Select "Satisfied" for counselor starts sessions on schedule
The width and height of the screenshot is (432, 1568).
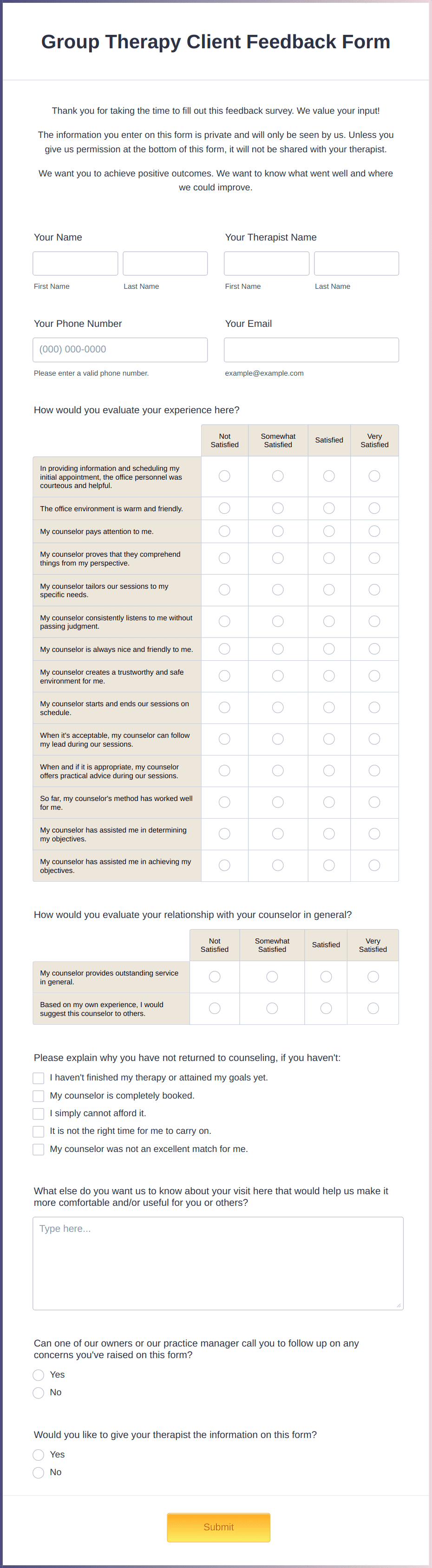329,707
